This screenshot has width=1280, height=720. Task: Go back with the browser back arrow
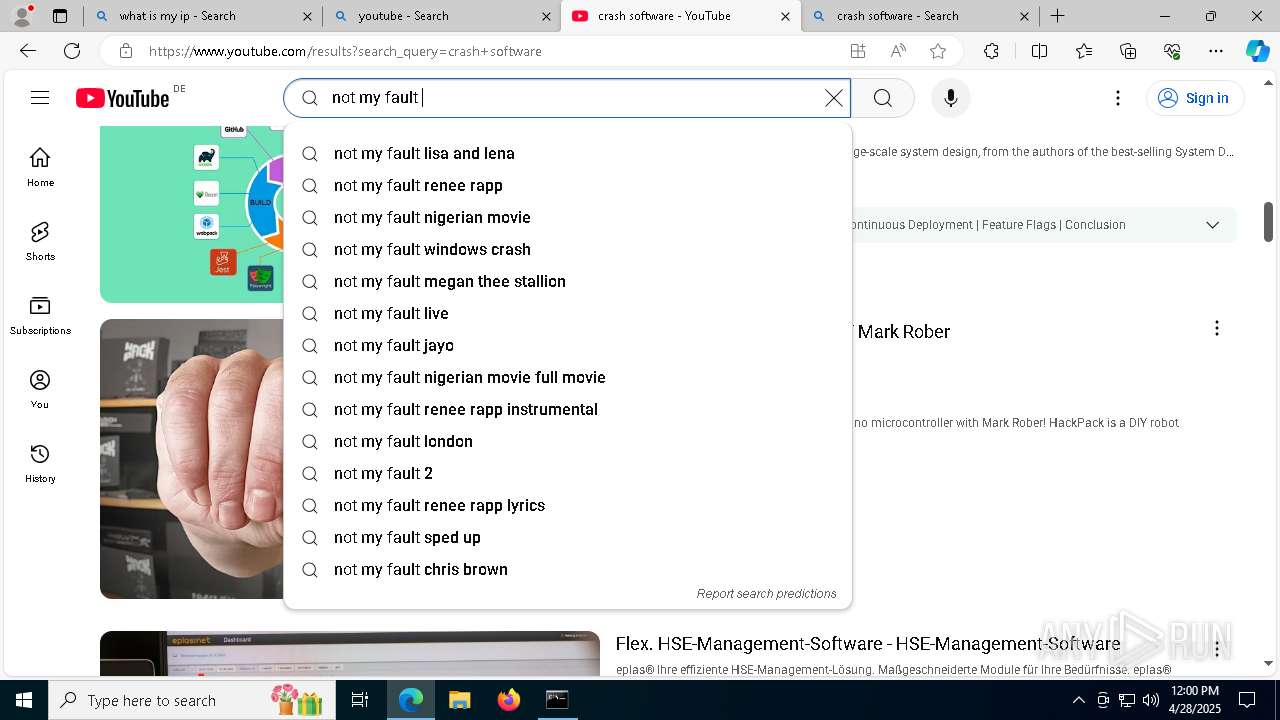pos(28,51)
